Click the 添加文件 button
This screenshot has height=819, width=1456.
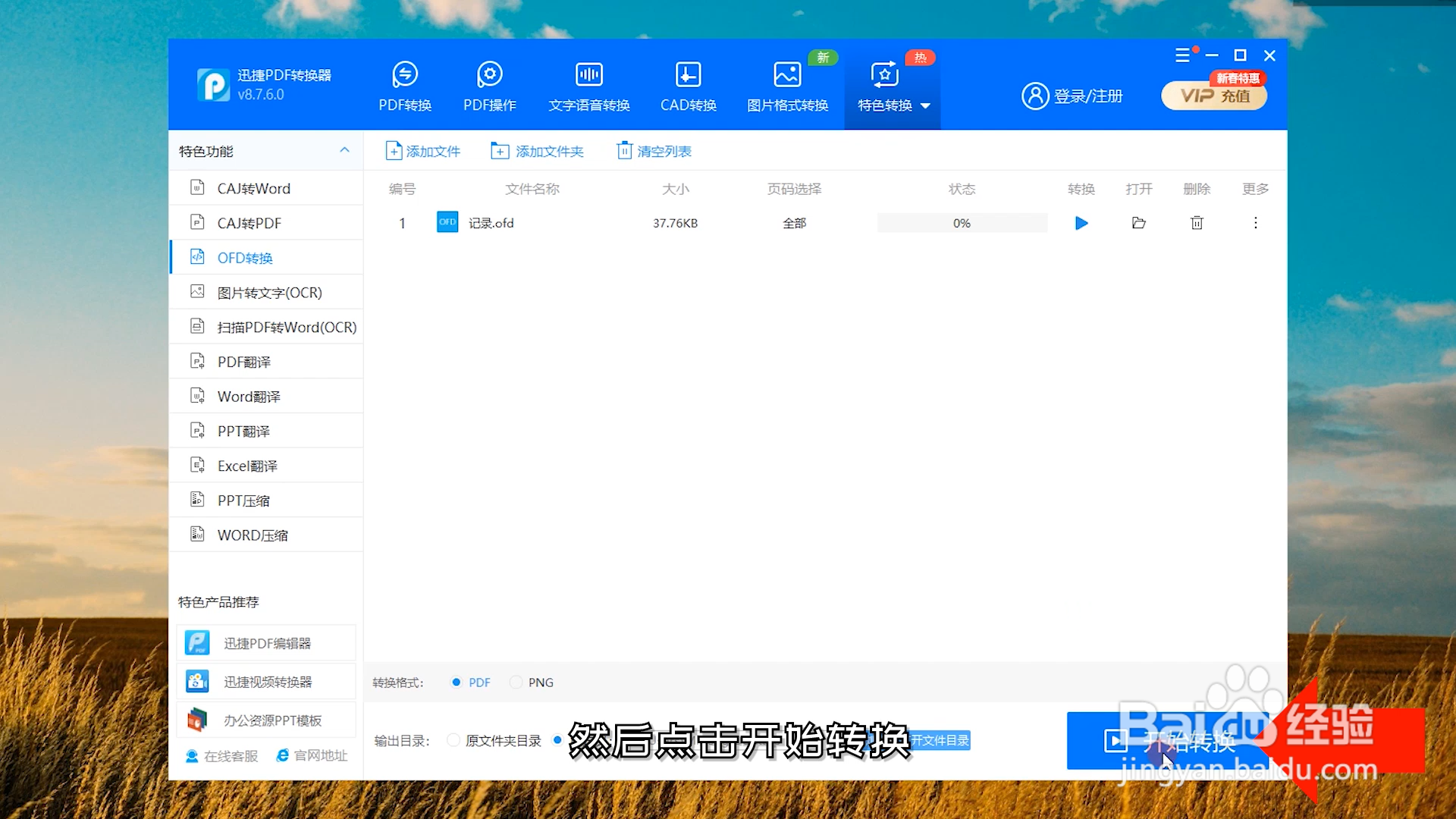click(422, 151)
